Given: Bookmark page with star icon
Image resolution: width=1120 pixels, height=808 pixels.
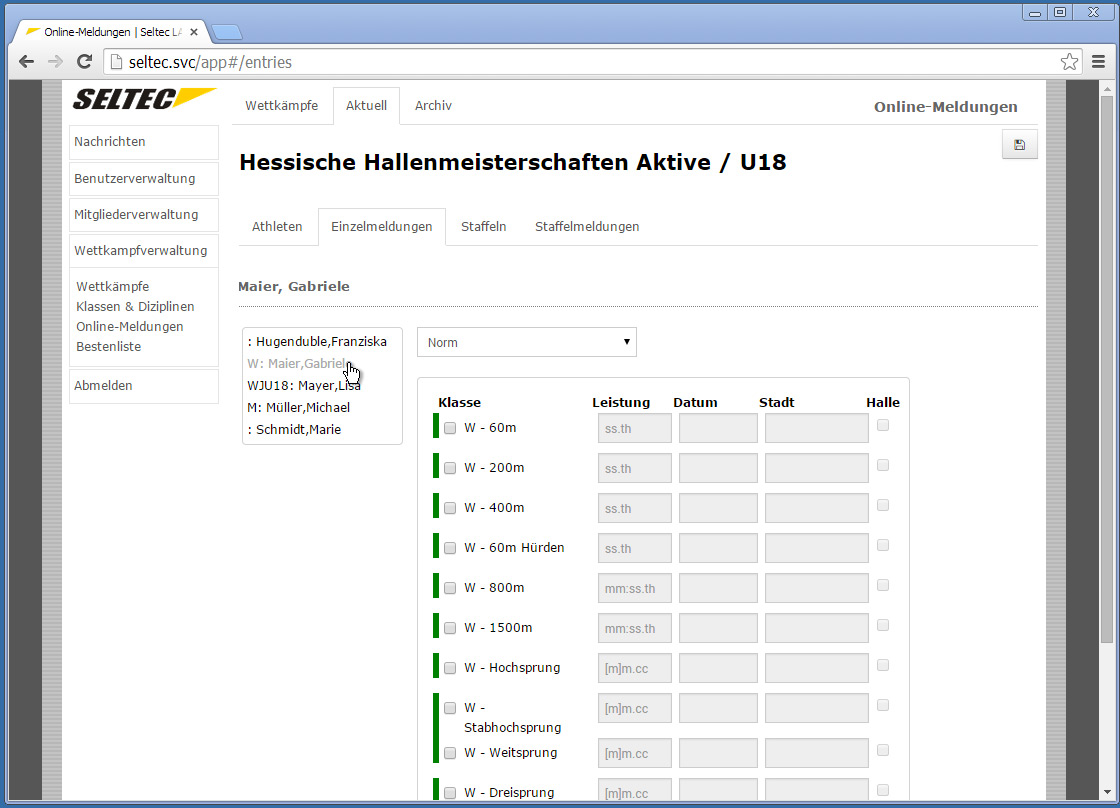Looking at the screenshot, I should pyautogui.click(x=1069, y=62).
